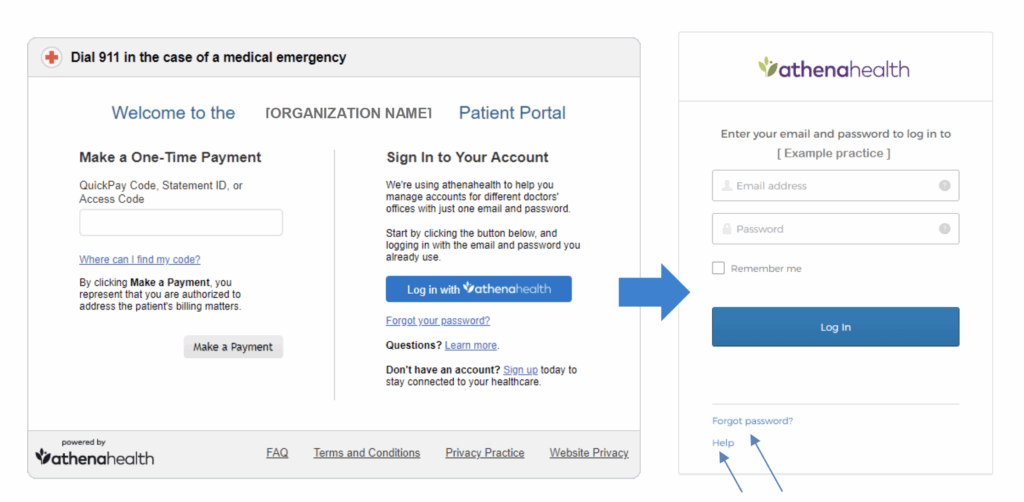
Task: Click the blue Log In button
Action: pyautogui.click(x=835, y=327)
